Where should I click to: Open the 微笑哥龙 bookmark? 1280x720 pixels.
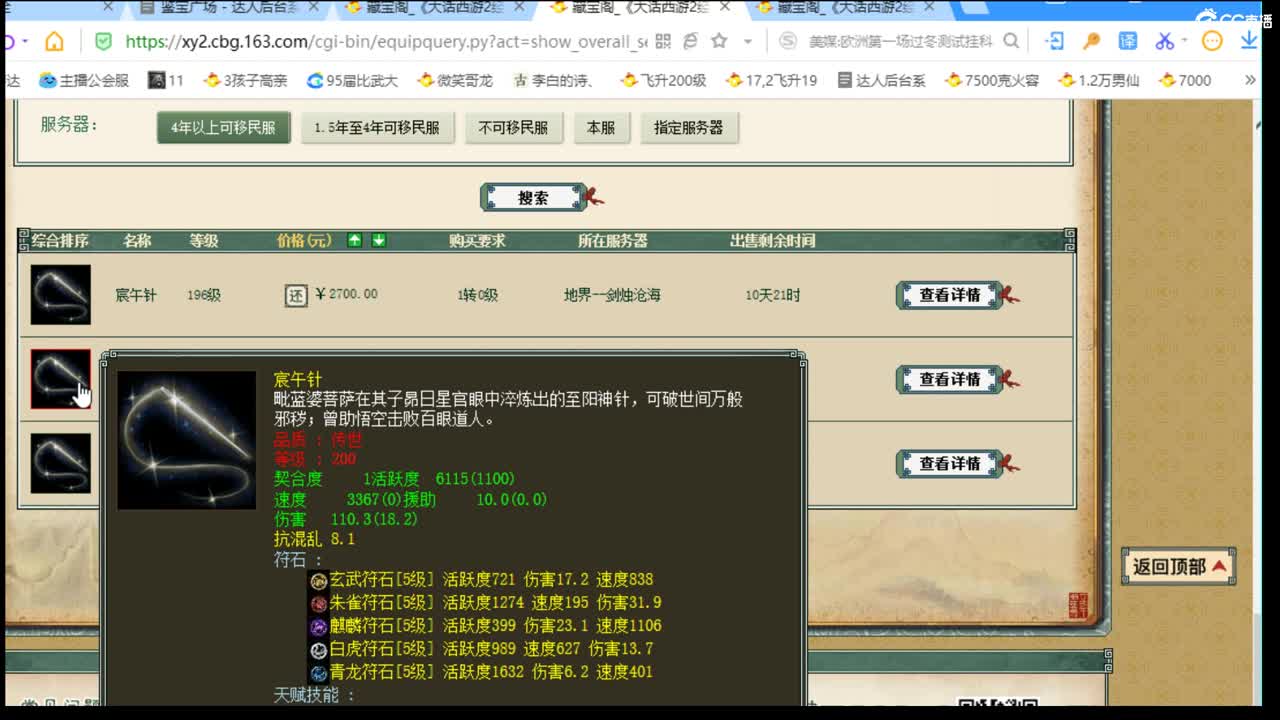[x=454, y=80]
